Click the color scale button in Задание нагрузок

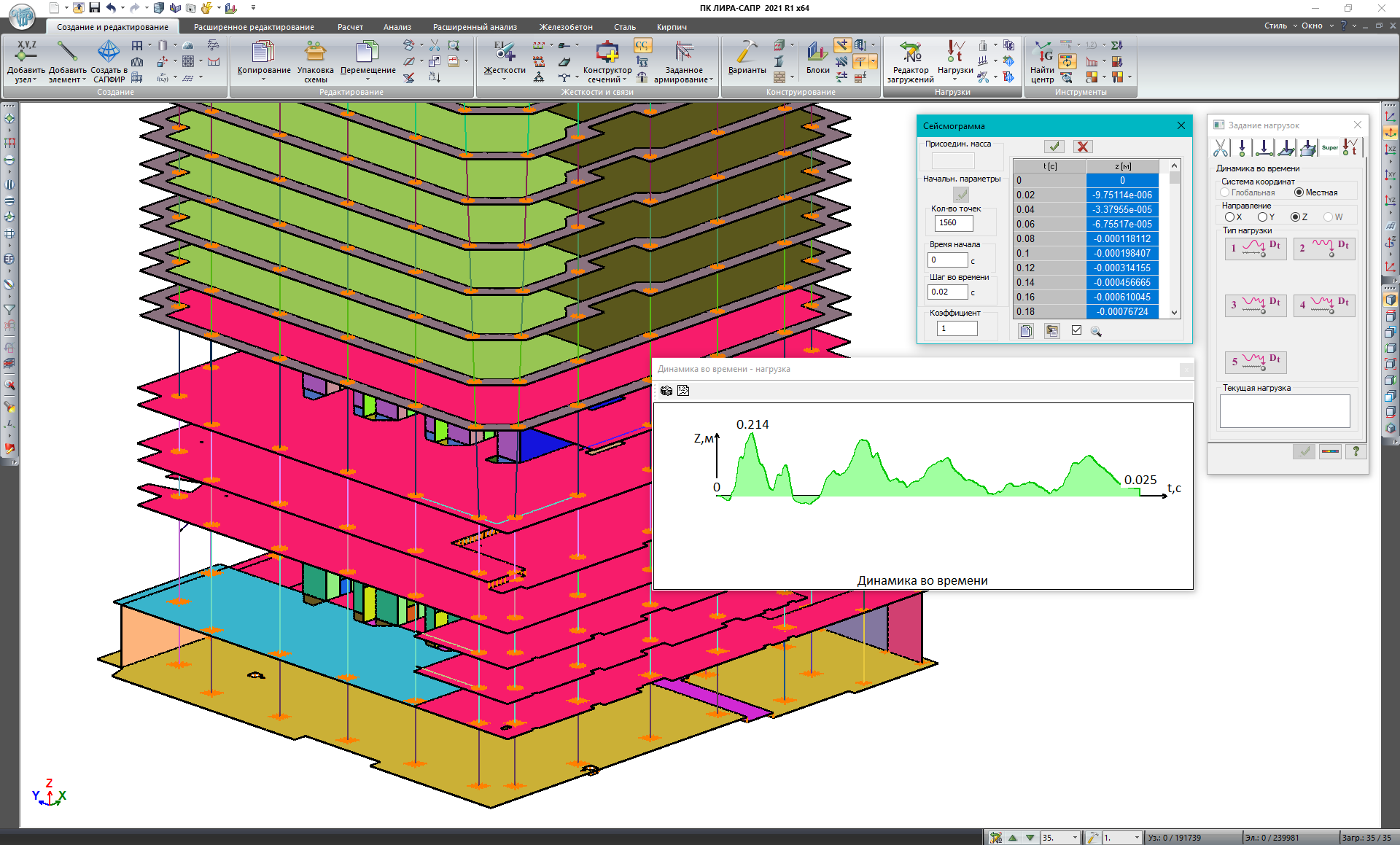[1330, 451]
